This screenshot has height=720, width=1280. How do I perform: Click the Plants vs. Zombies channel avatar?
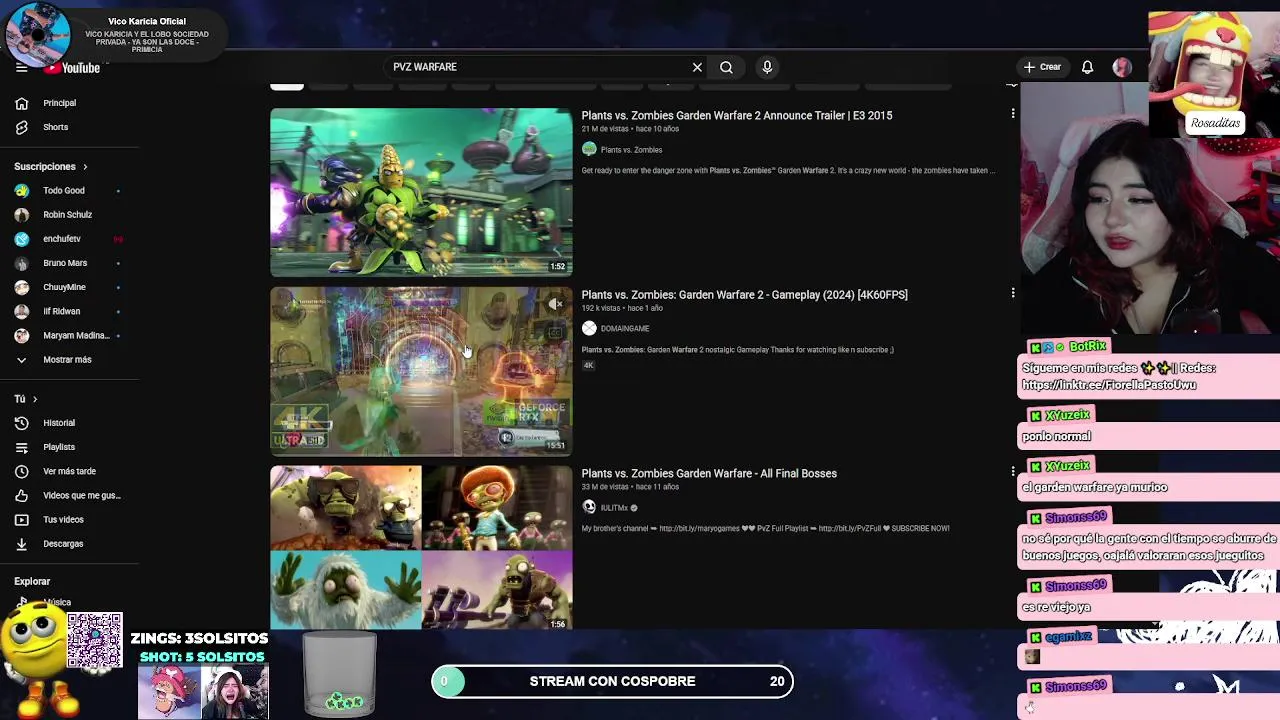[589, 149]
